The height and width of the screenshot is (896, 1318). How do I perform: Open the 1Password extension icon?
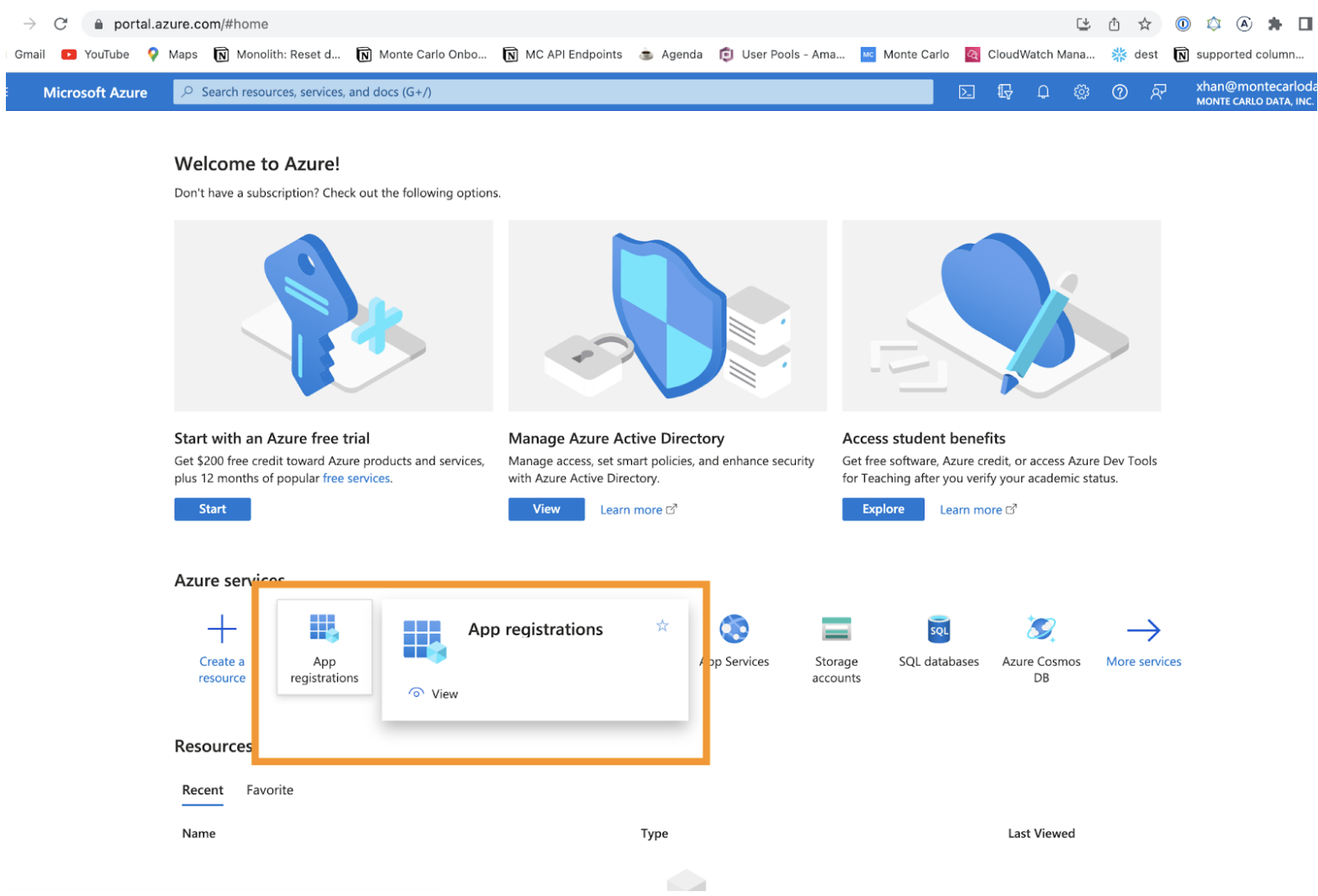(1183, 24)
